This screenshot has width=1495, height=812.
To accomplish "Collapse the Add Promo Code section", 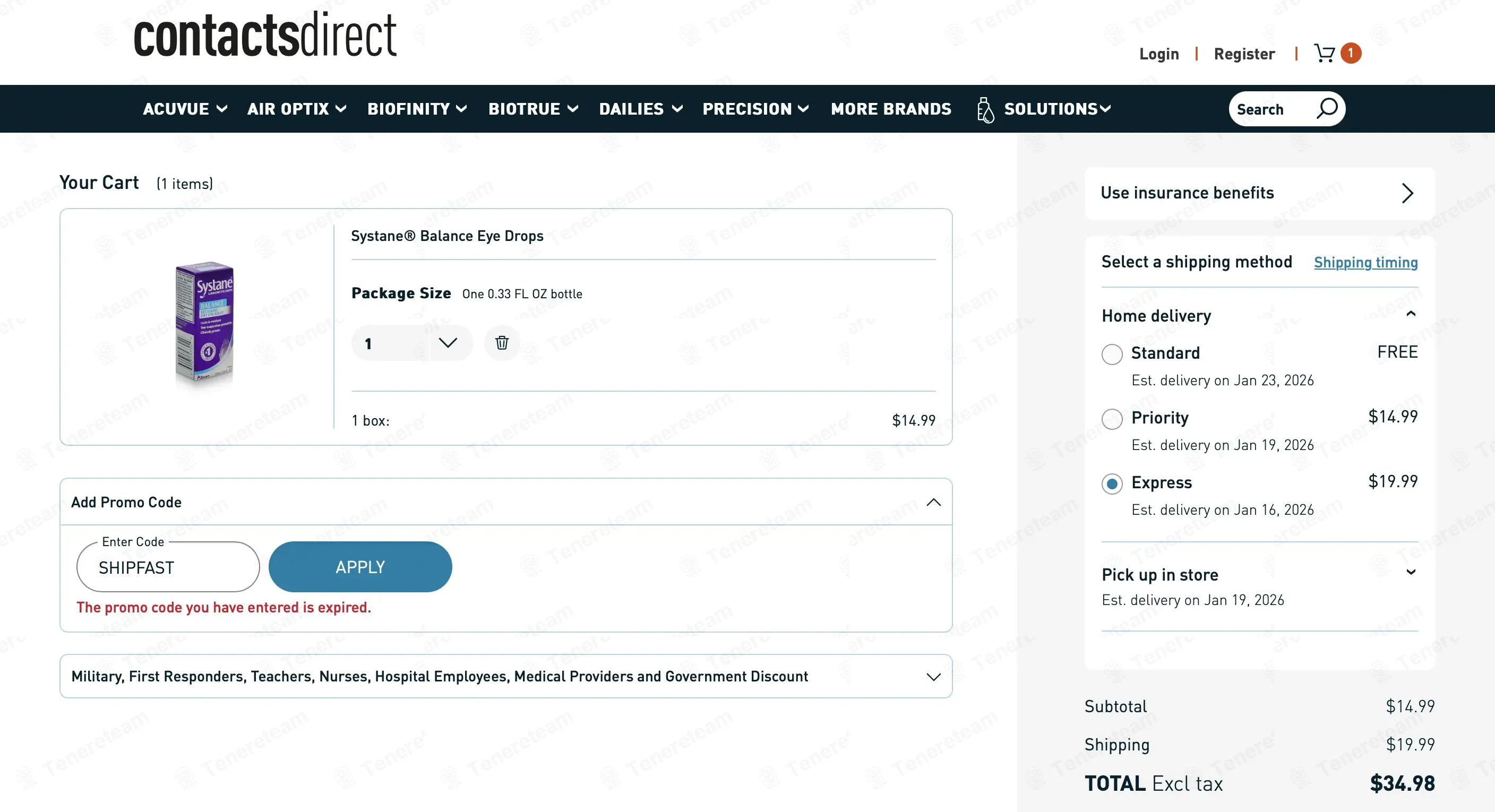I will (x=933, y=502).
